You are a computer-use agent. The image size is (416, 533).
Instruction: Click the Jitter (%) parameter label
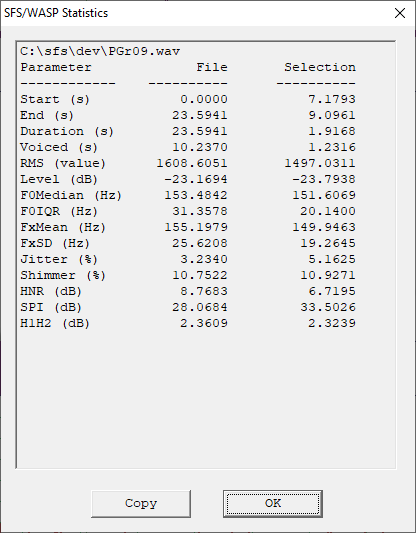click(x=59, y=259)
